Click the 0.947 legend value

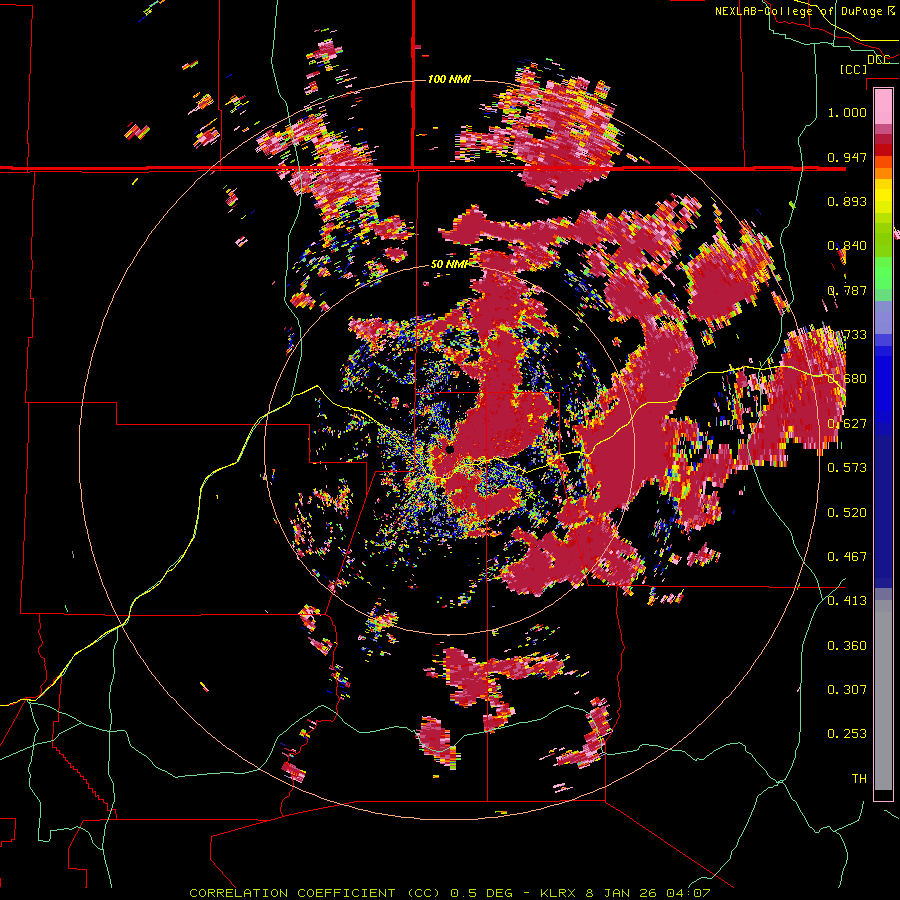pos(847,157)
